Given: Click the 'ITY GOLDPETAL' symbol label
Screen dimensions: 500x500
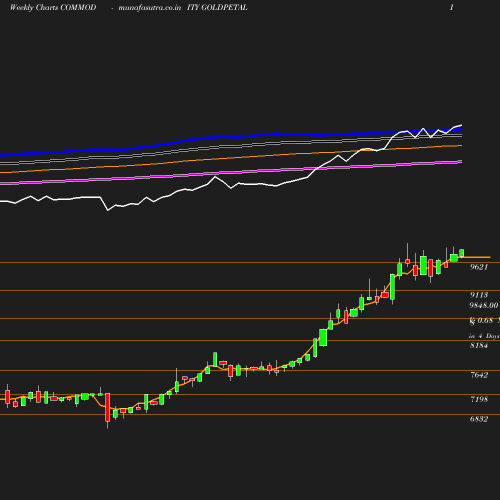Looking at the screenshot, I should (217, 8).
